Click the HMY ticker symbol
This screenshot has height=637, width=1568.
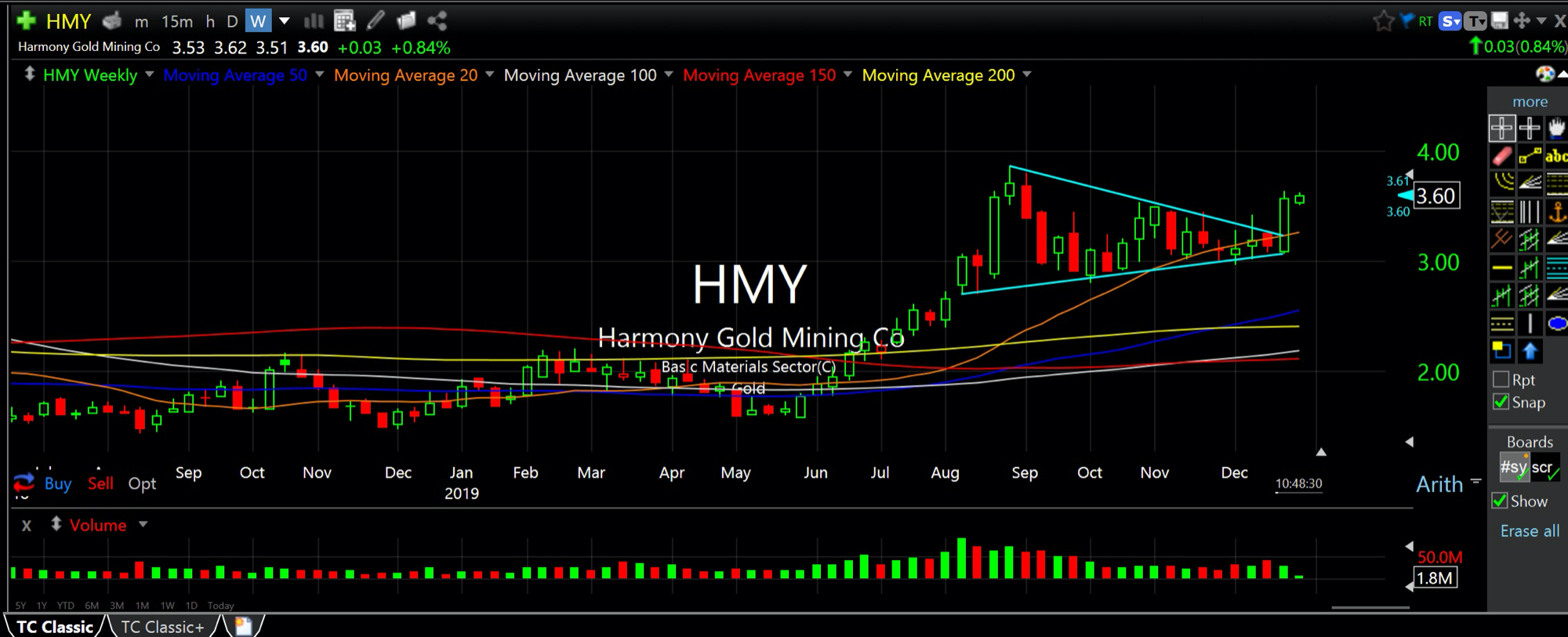[69, 20]
